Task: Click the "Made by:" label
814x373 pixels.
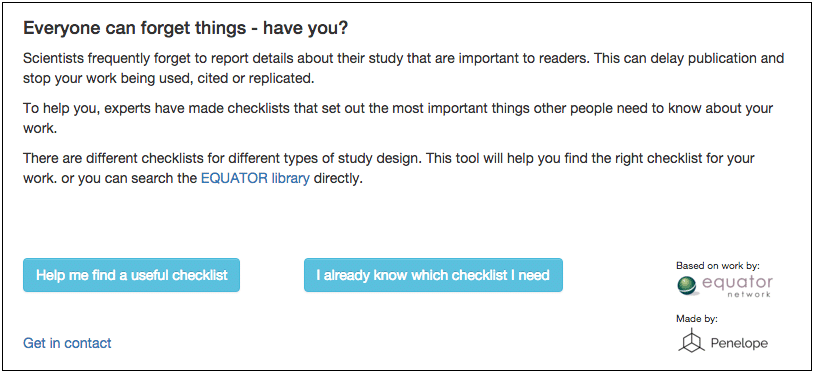Action: click(697, 319)
